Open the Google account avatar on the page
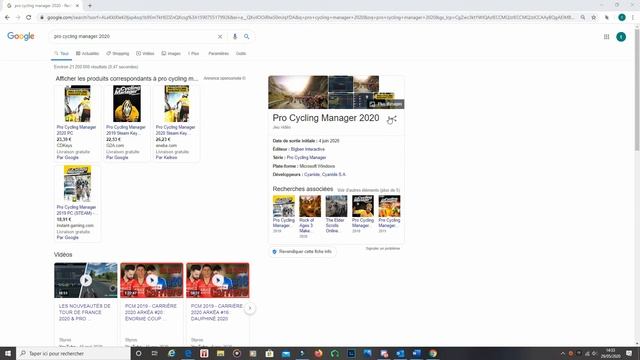Viewport: 640px width, 360px height. (621, 37)
